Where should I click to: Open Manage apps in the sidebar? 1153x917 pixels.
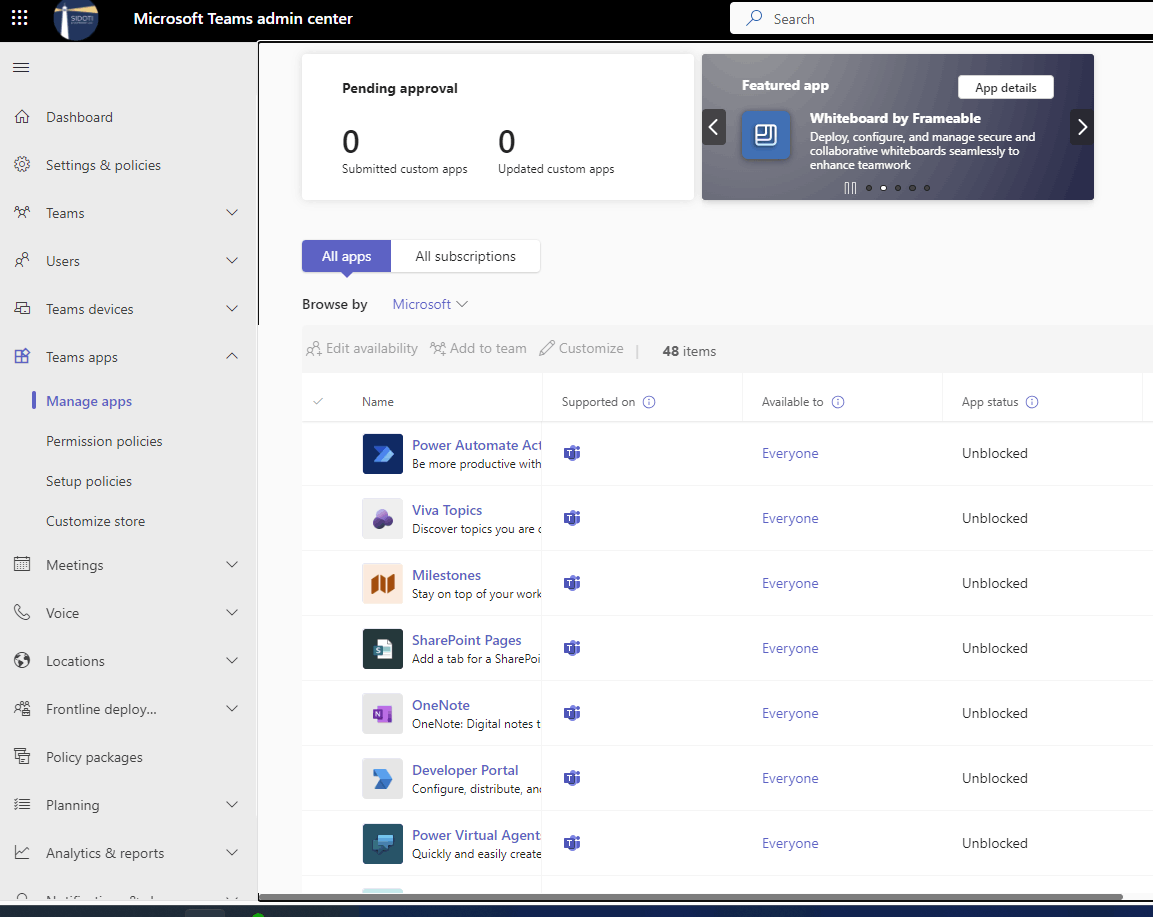pos(89,401)
